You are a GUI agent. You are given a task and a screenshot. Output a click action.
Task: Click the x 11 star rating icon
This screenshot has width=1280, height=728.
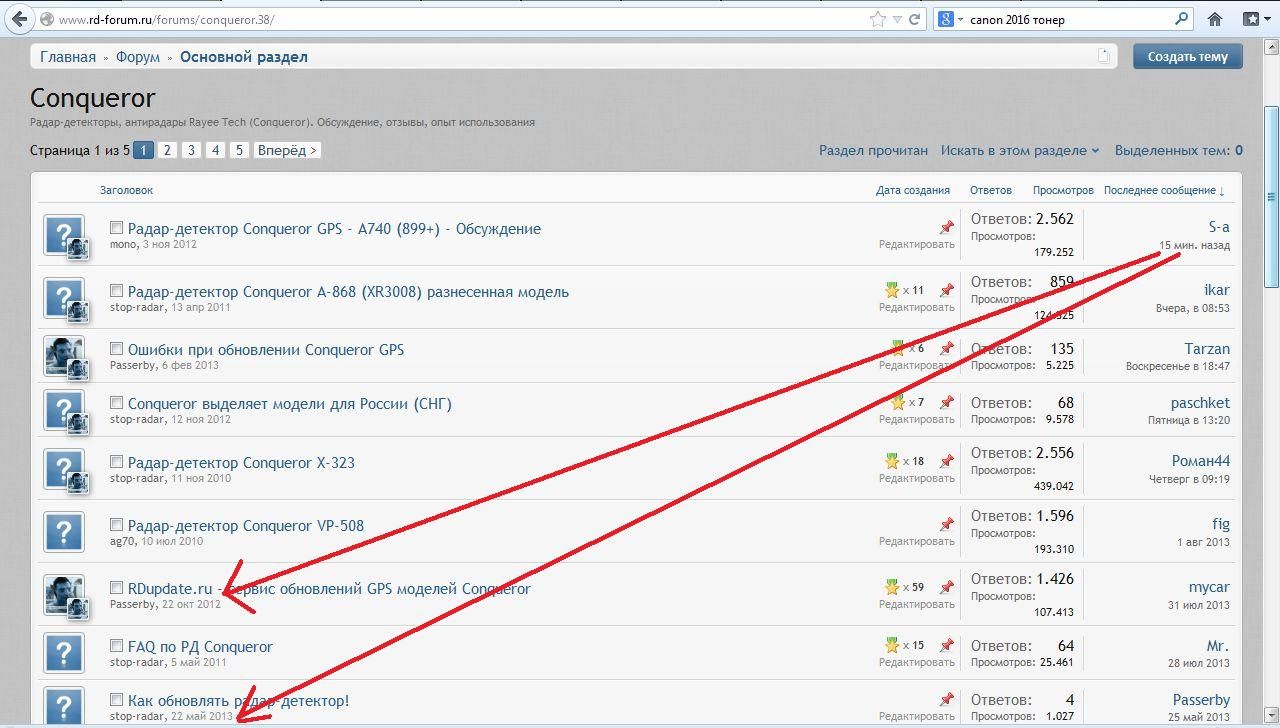coord(892,290)
